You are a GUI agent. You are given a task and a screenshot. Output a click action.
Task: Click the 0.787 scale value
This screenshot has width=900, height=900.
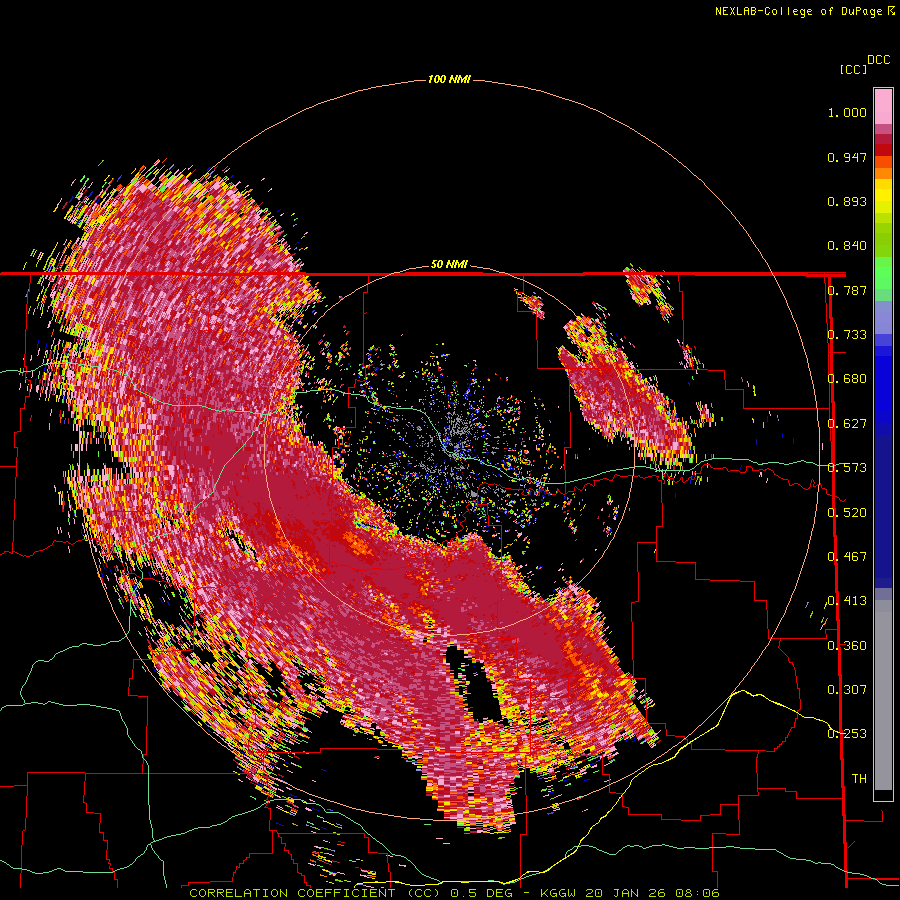coord(847,290)
